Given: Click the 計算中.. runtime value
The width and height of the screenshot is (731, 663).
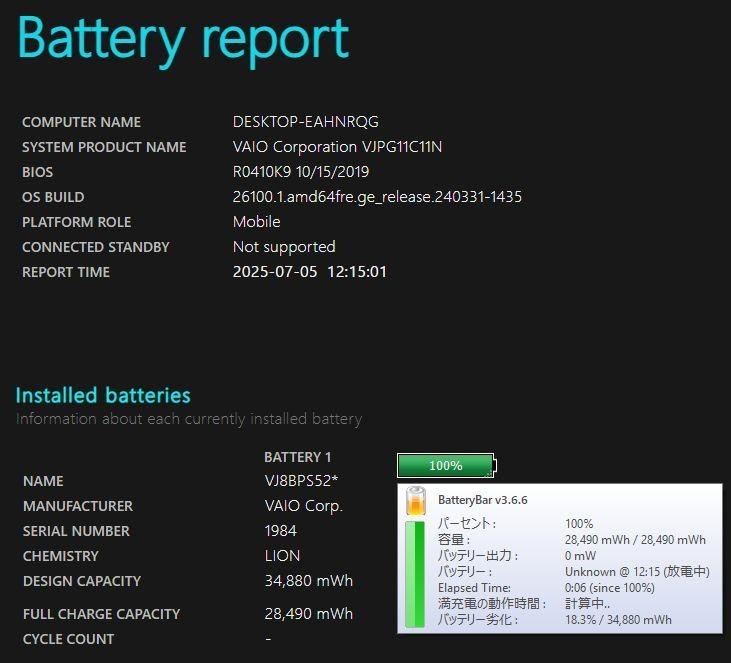Looking at the screenshot, I should [x=587, y=604].
